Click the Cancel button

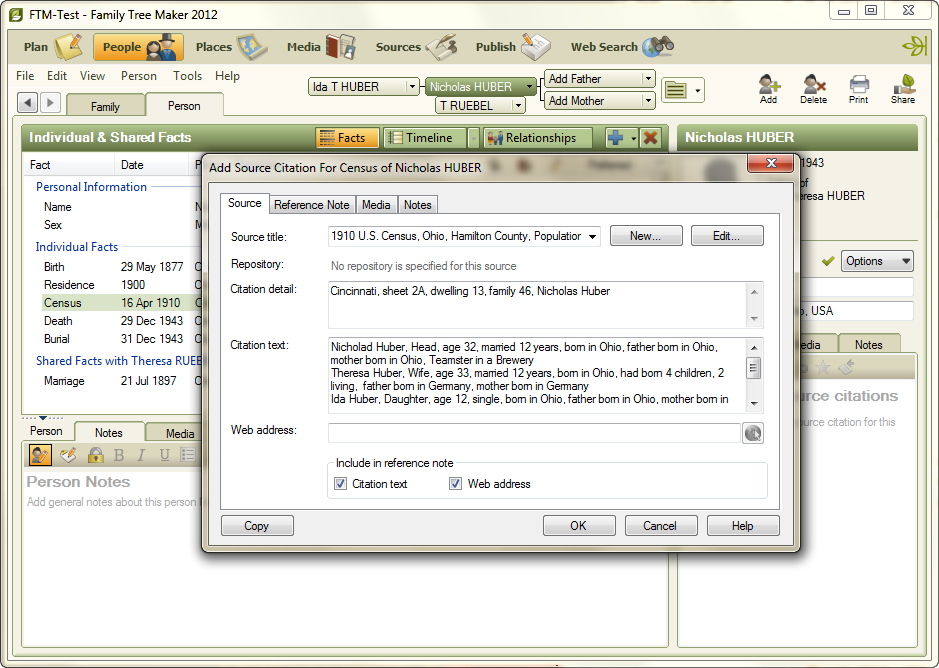tap(660, 525)
